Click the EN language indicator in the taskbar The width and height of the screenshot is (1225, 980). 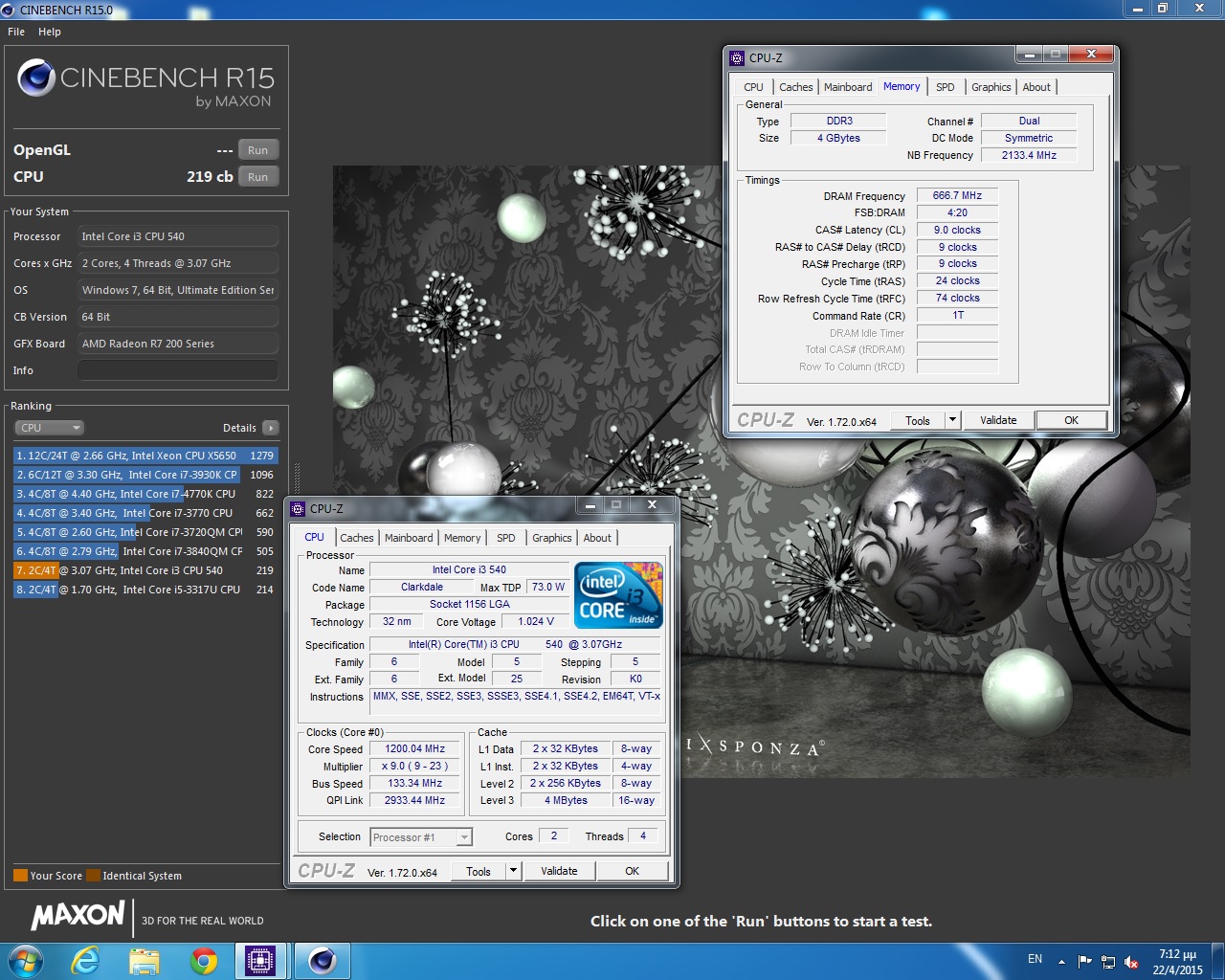point(1035,959)
